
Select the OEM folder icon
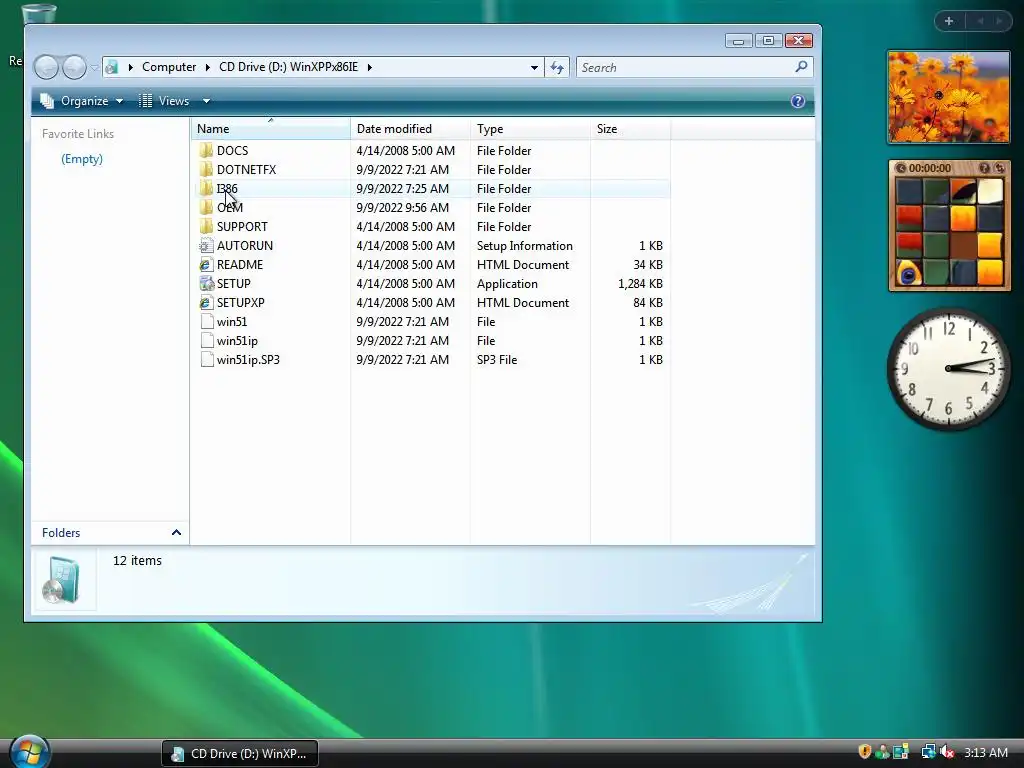click(x=206, y=207)
